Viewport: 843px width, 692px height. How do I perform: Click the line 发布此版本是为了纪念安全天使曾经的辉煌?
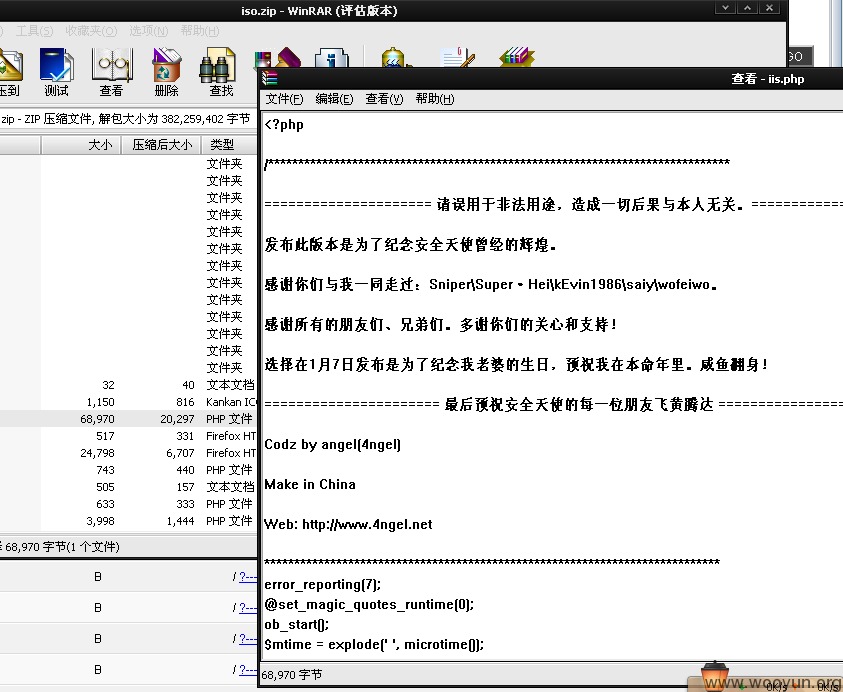(411, 245)
